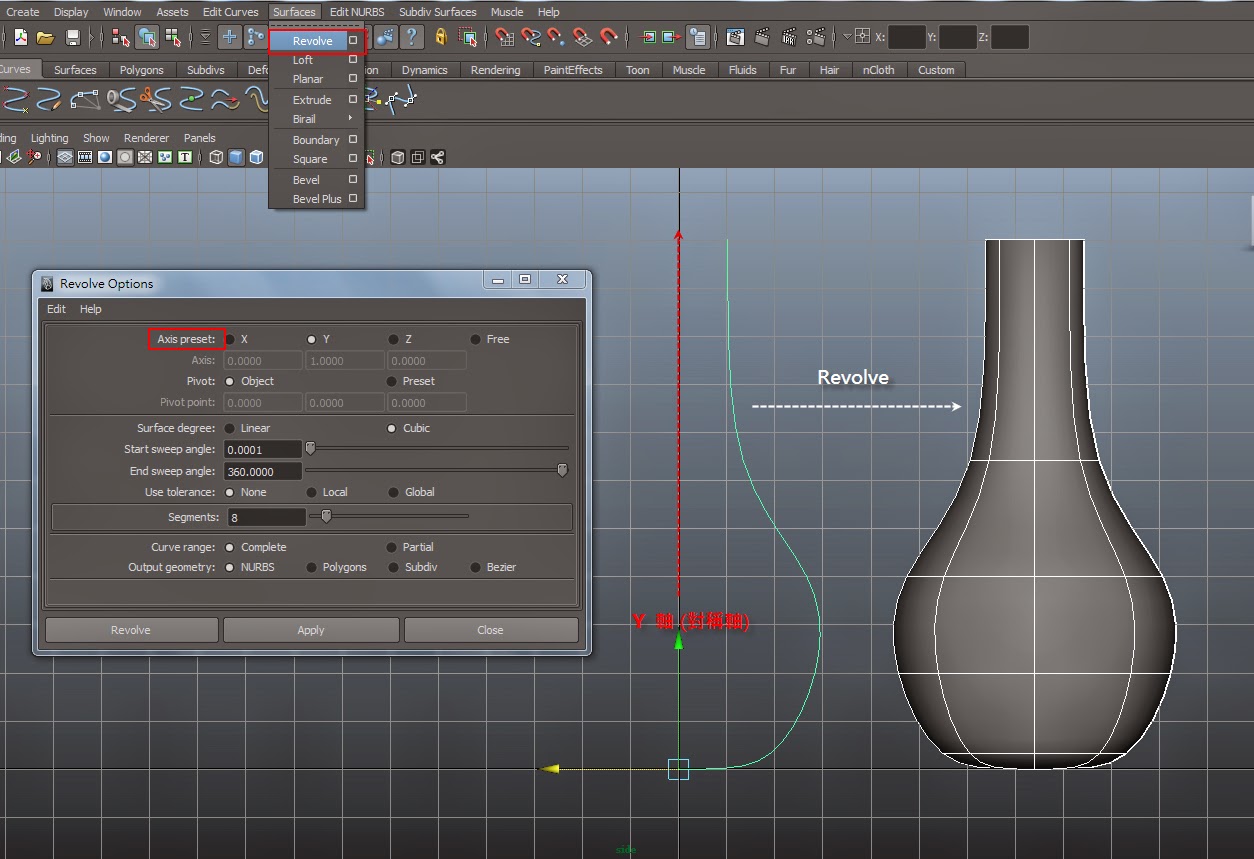
Task: Open the Revolve option box in Surfaces menu
Action: pos(351,40)
